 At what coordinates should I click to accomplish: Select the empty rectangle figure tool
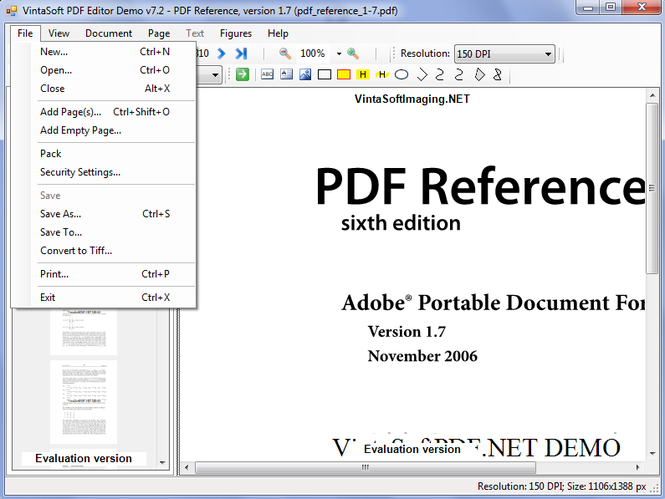pos(324,75)
